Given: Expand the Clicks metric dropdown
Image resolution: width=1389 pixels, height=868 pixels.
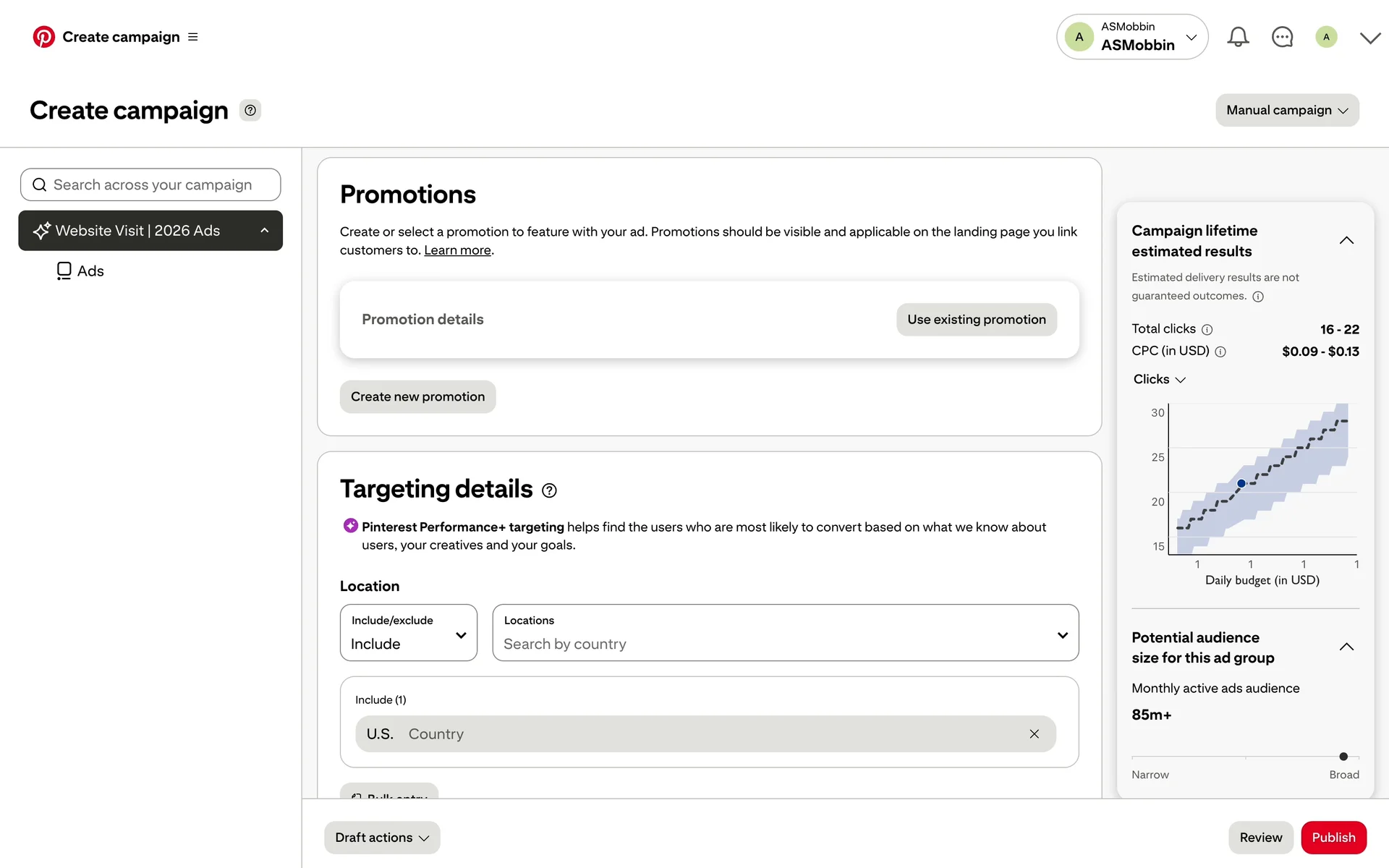Looking at the screenshot, I should coord(1159,380).
